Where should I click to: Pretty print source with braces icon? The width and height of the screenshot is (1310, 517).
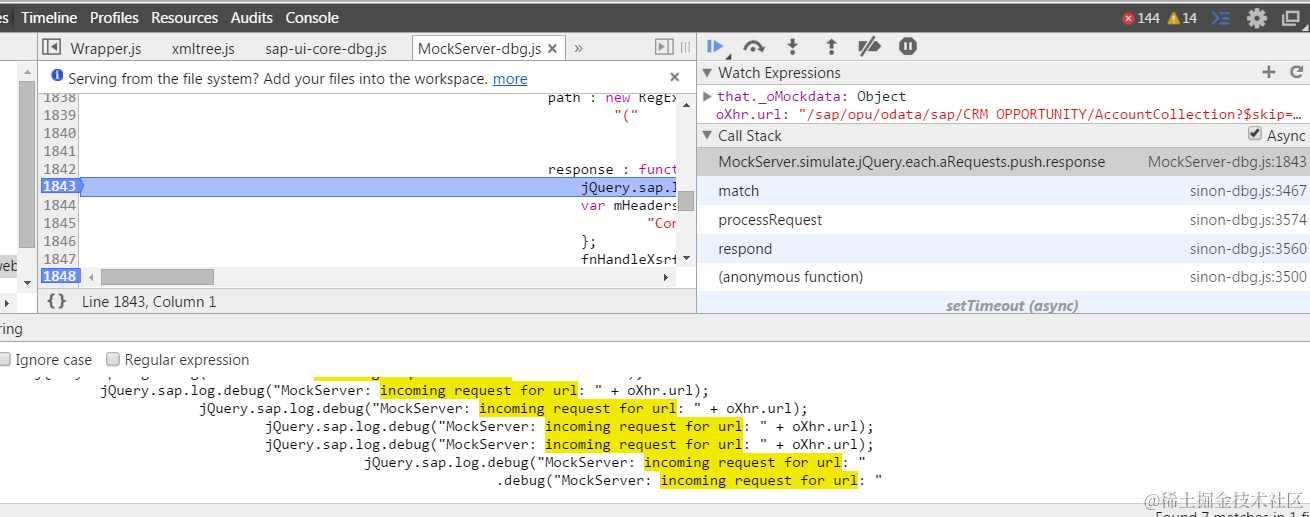point(57,301)
